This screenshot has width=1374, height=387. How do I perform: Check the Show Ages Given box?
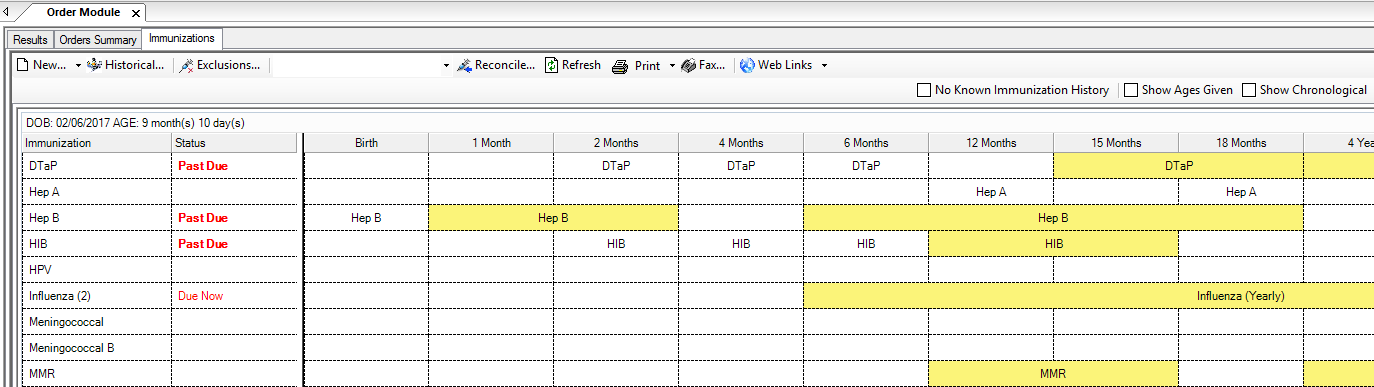tap(1131, 90)
